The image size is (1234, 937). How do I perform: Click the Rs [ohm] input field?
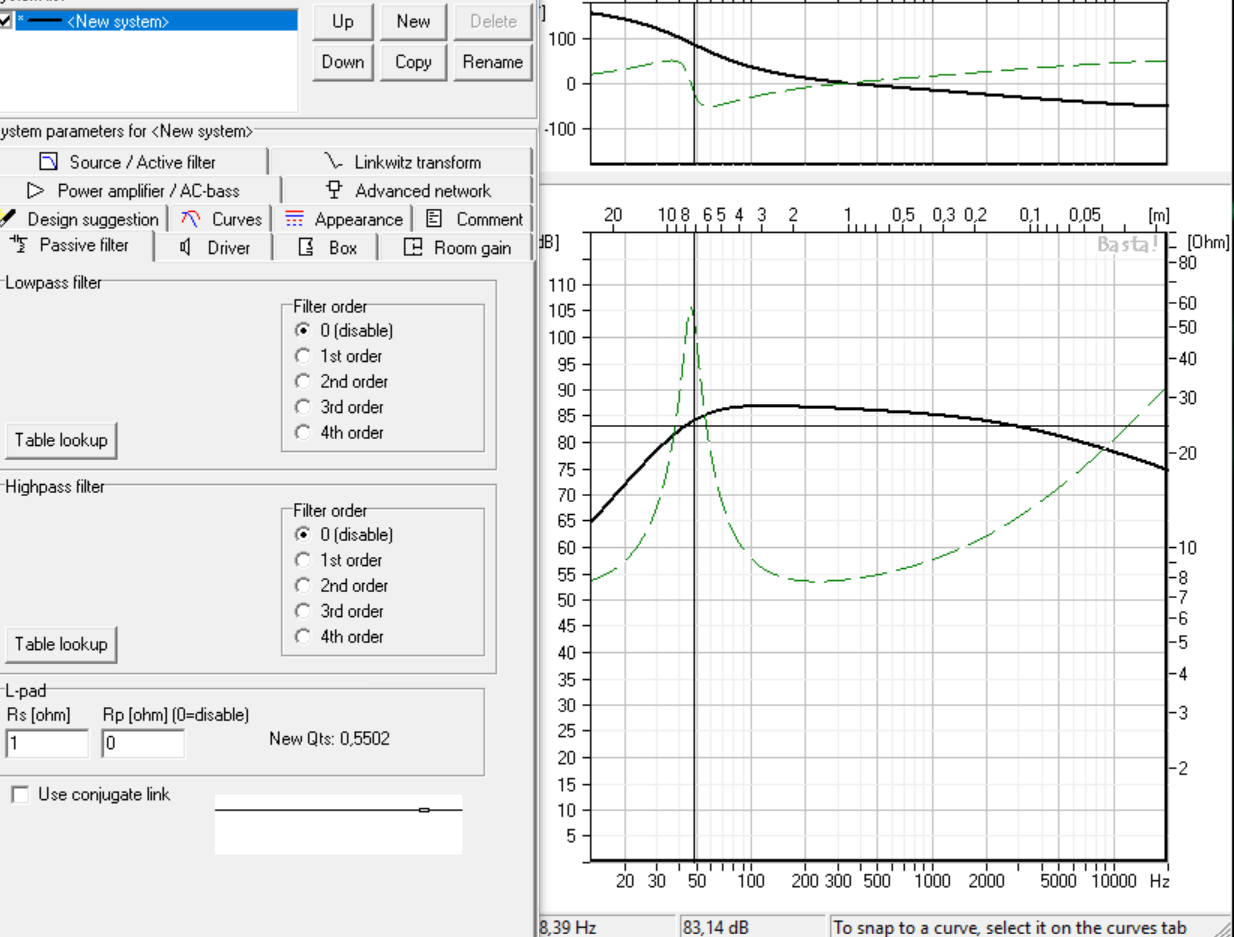click(x=47, y=743)
